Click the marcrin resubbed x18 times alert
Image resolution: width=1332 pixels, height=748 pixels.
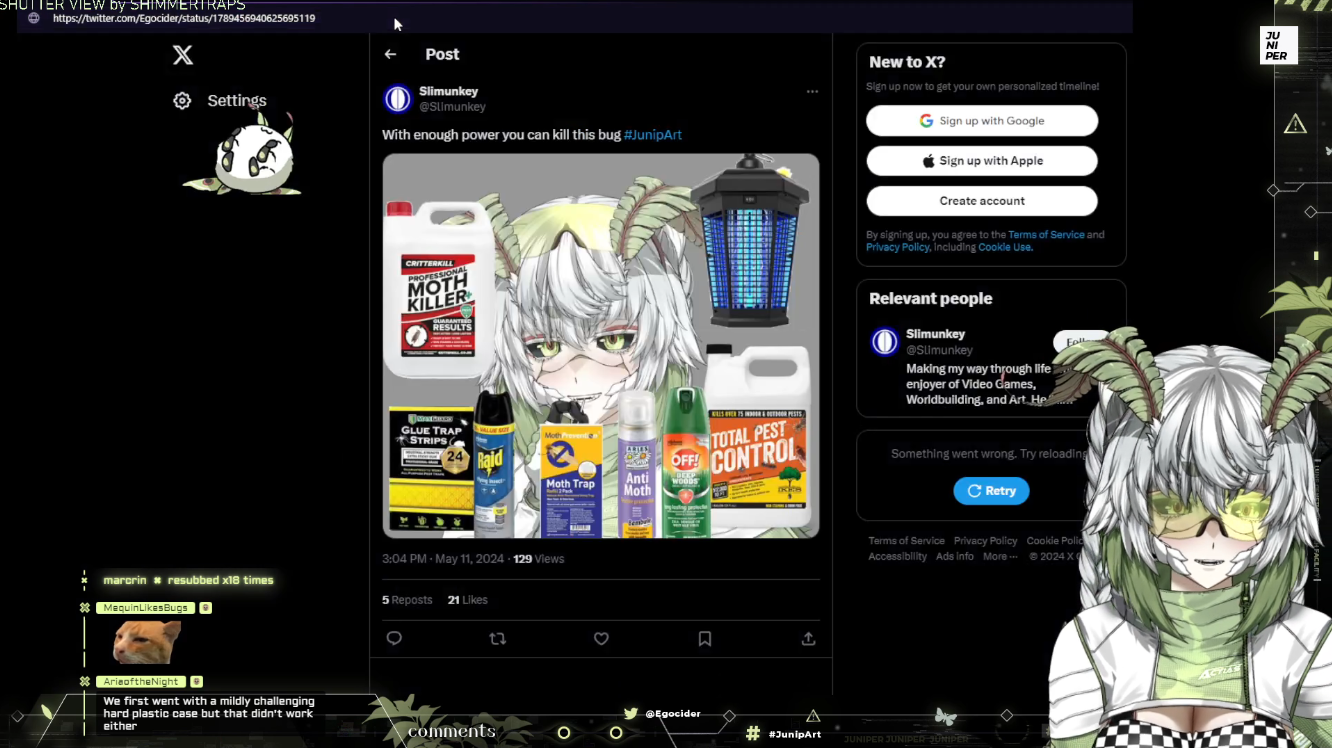(x=188, y=580)
